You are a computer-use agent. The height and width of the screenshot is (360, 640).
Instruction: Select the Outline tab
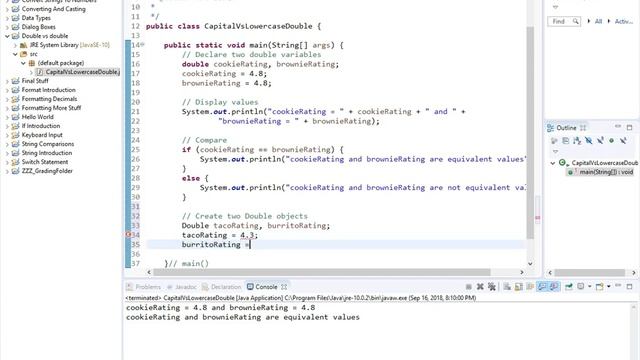click(x=562, y=128)
